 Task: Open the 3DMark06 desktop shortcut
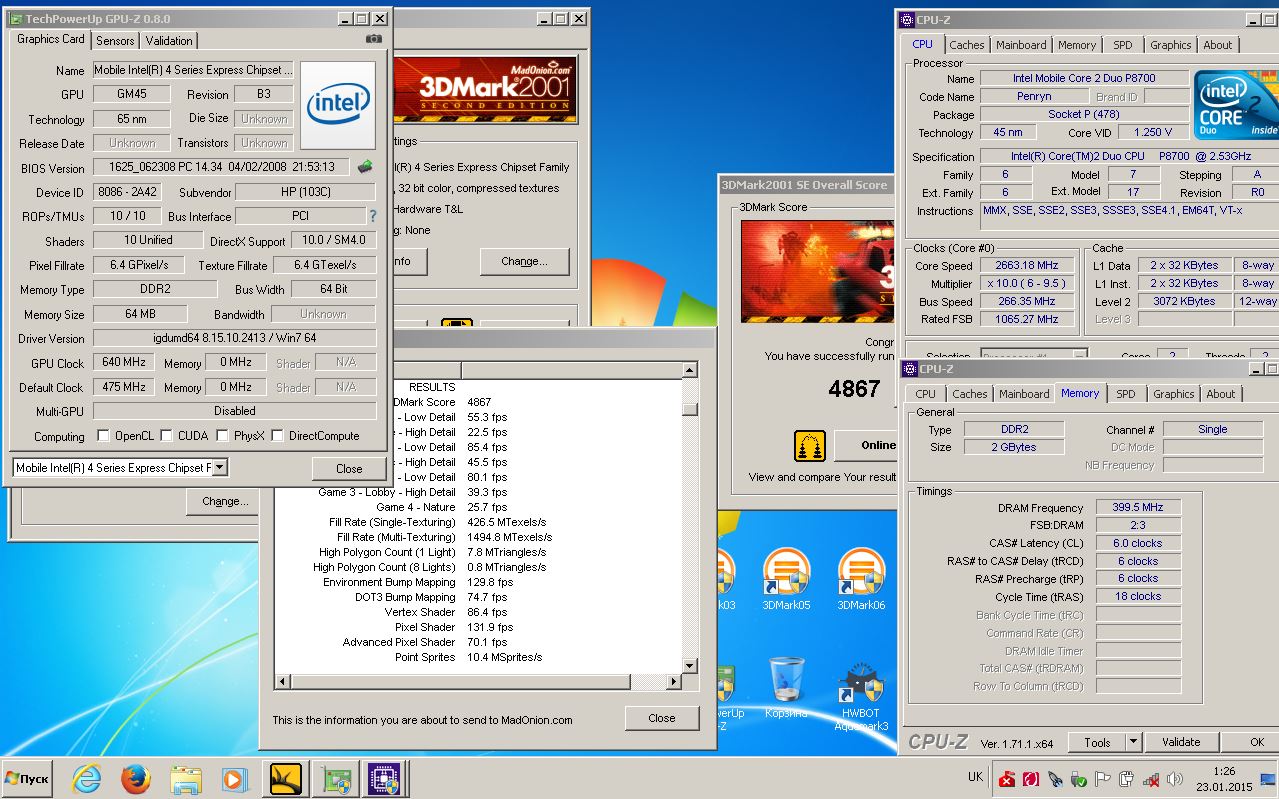[x=861, y=580]
